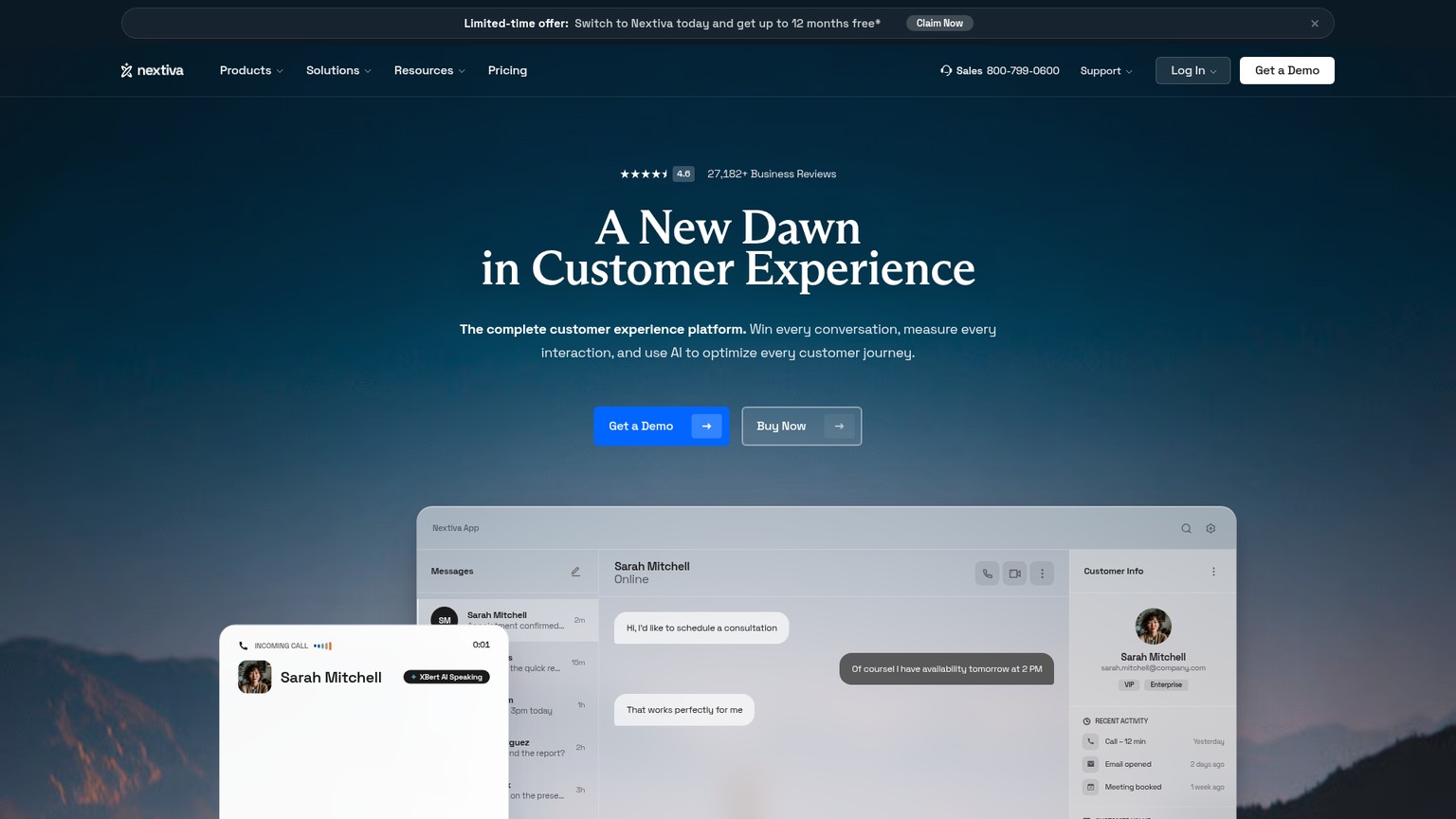Expand the Resources menu
Screen dimensions: 1456x819
[x=429, y=70]
